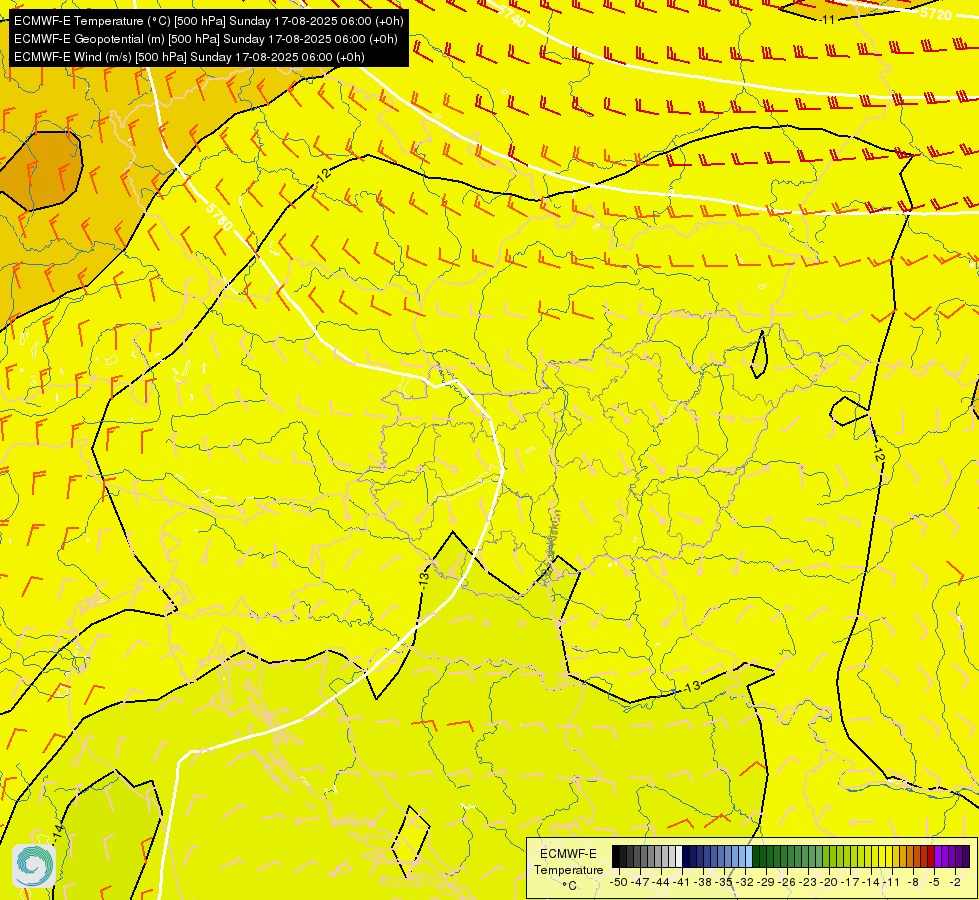Click the -17 tick value in the legend
979x900 pixels.
pos(850,882)
